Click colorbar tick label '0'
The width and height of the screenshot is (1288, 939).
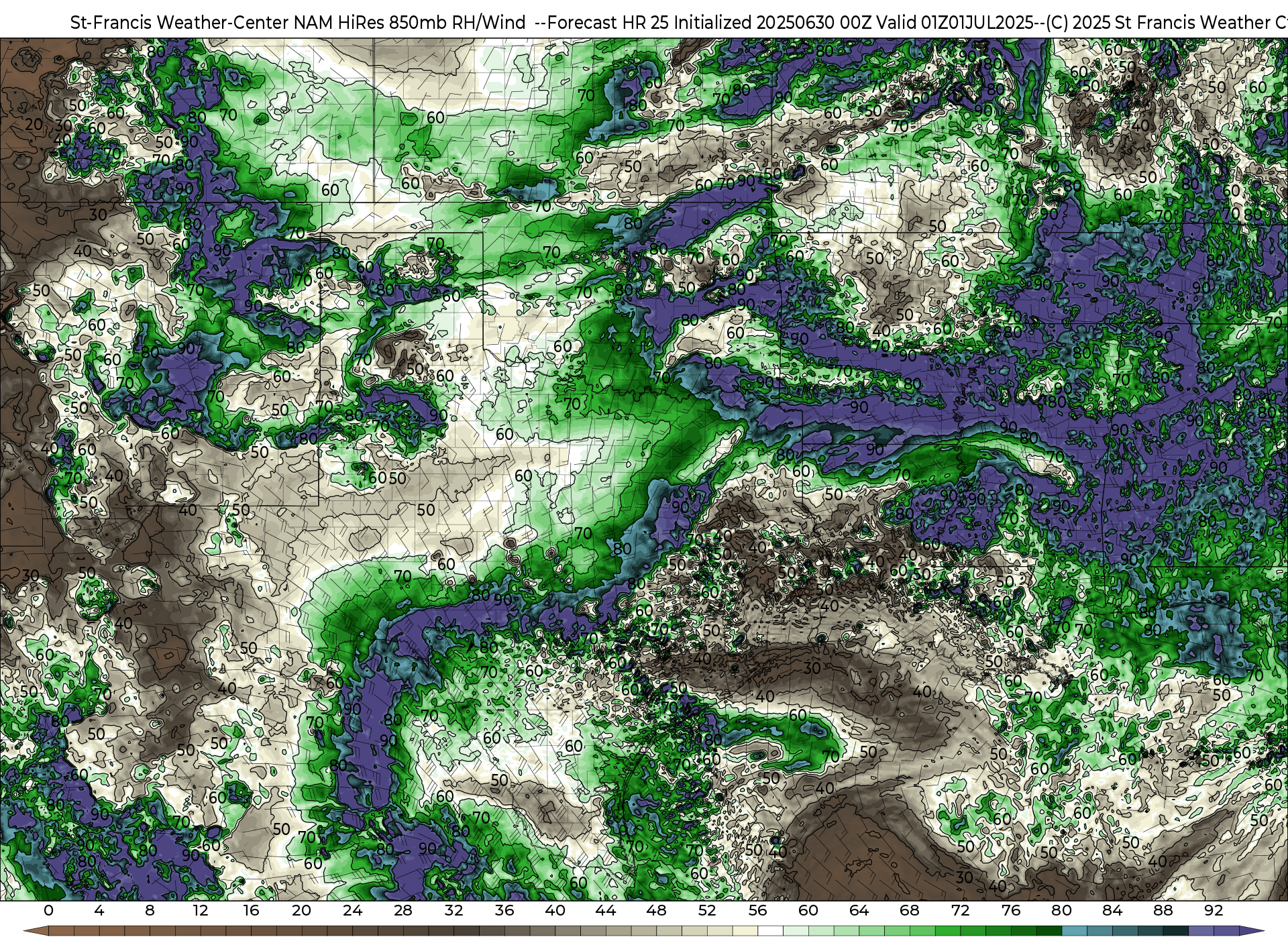pos(48,911)
